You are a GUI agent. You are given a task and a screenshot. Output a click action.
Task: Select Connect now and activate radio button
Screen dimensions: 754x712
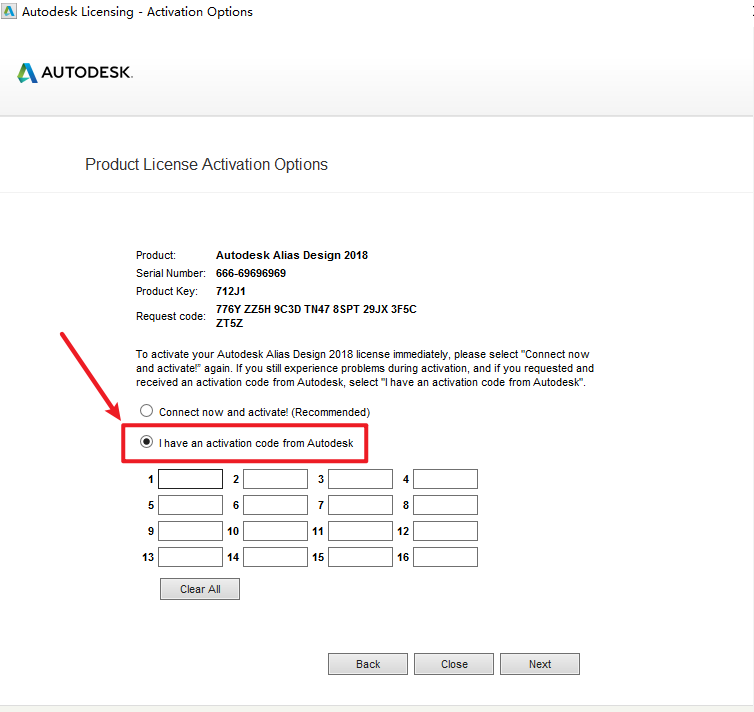(146, 411)
